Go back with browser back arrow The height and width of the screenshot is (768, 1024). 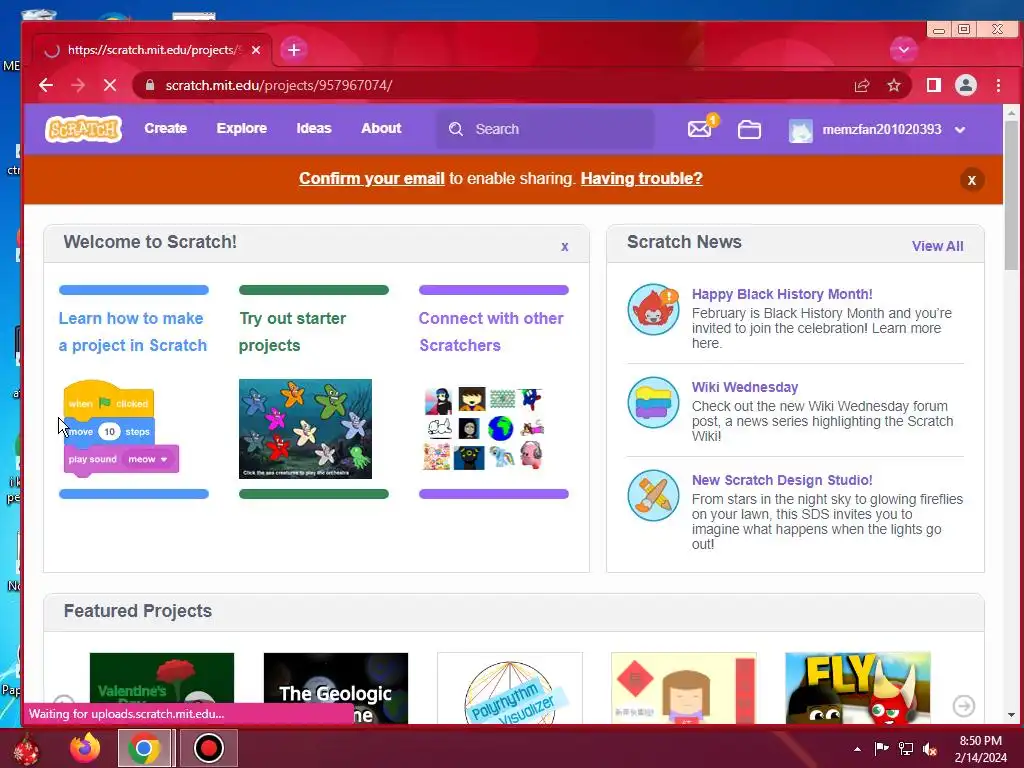[46, 85]
